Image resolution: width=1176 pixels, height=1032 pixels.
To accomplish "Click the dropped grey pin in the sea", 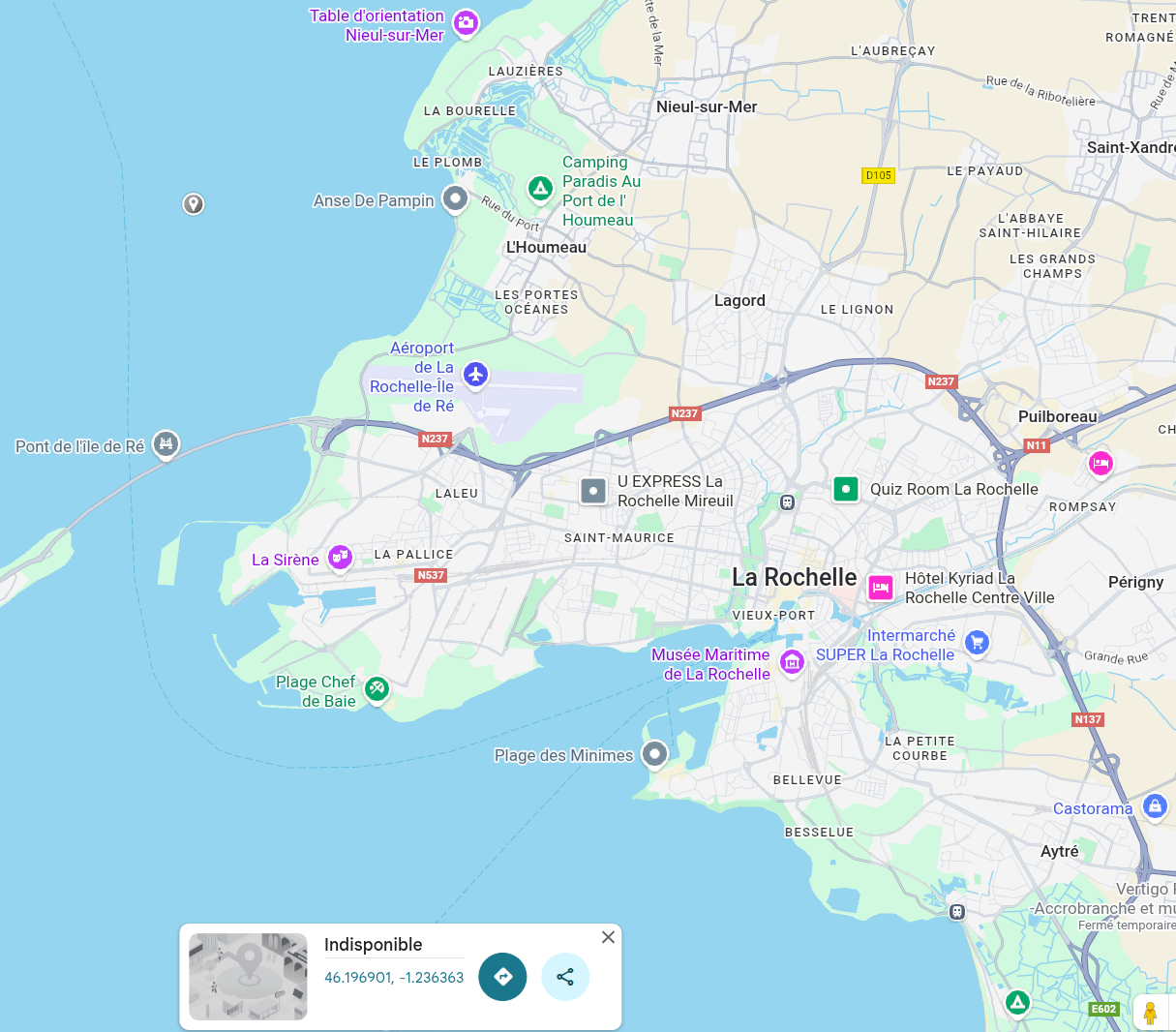I will click(x=194, y=203).
